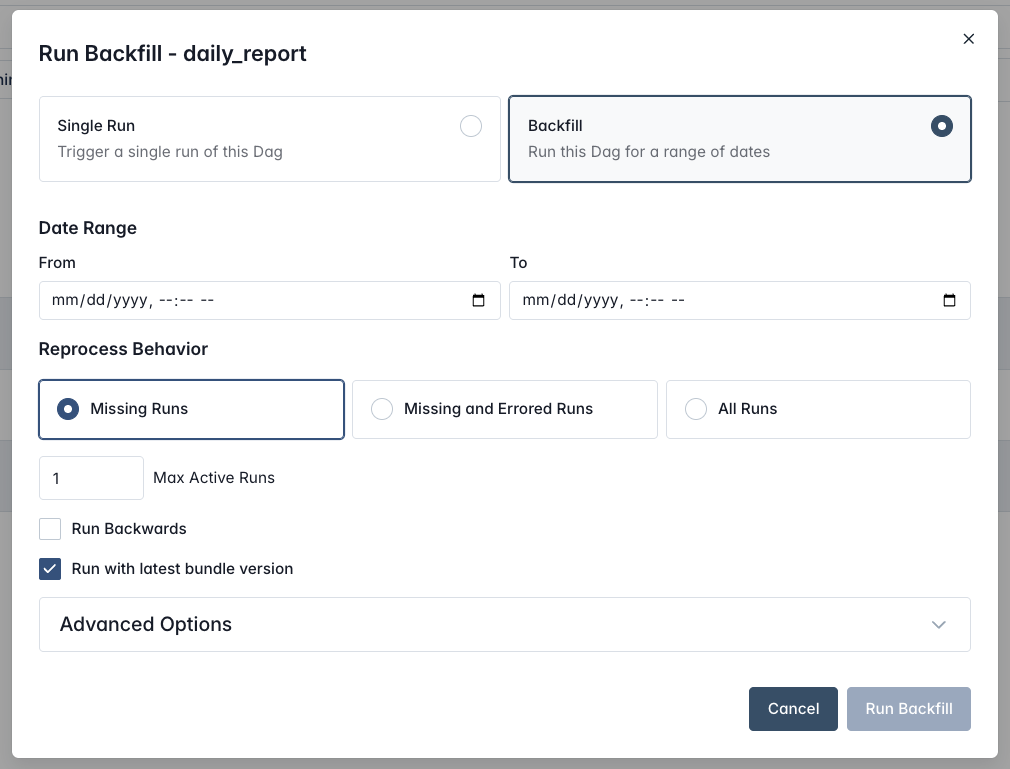
Task: Click the Run Backfill - daily_report title
Action: tap(173, 53)
